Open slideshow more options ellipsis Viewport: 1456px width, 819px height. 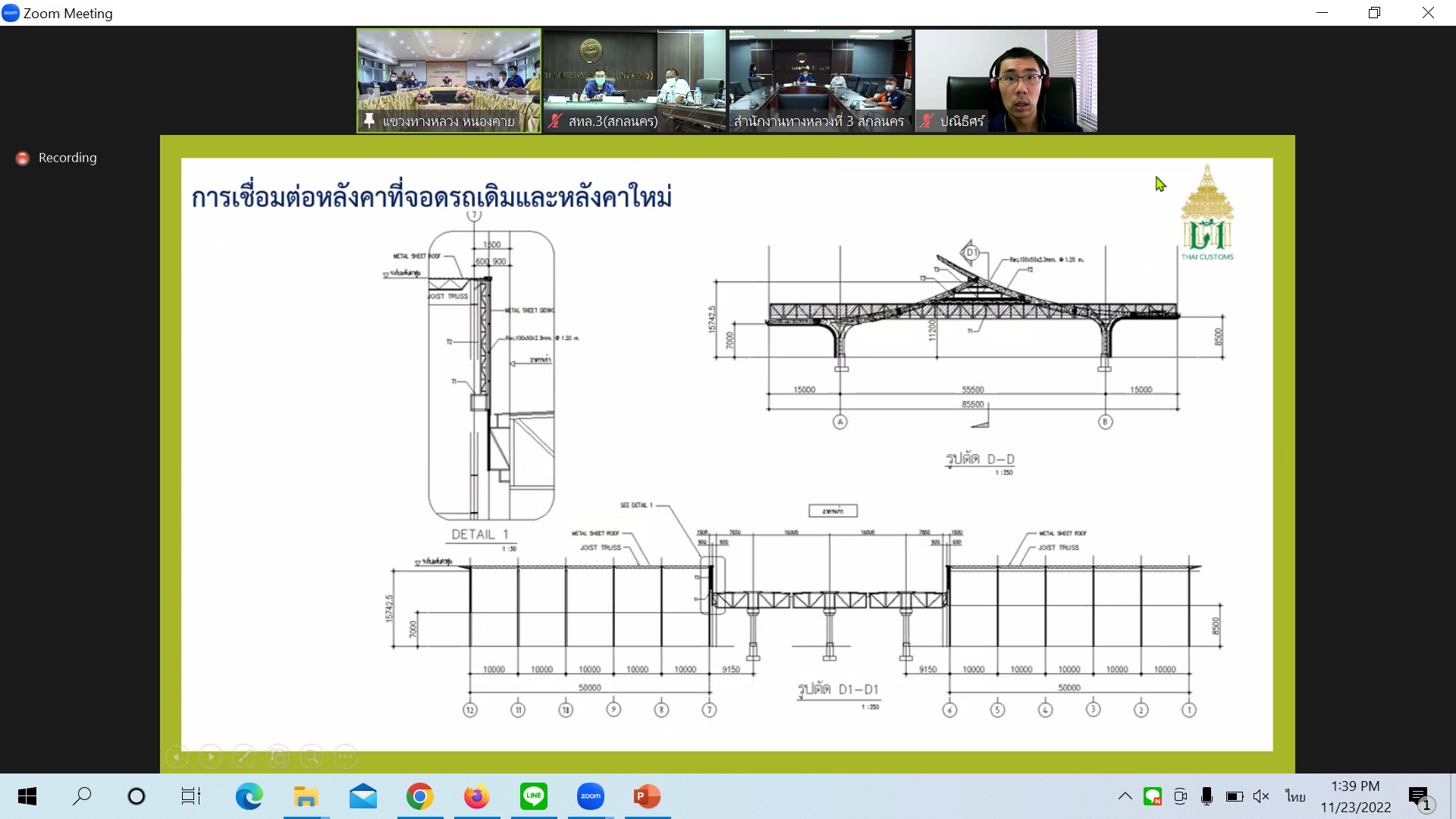[345, 756]
